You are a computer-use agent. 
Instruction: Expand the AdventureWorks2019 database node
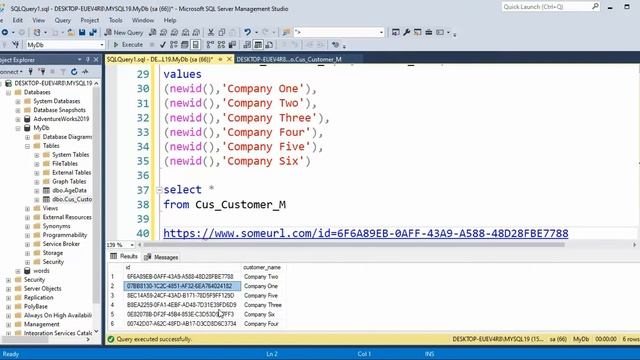click(18, 119)
